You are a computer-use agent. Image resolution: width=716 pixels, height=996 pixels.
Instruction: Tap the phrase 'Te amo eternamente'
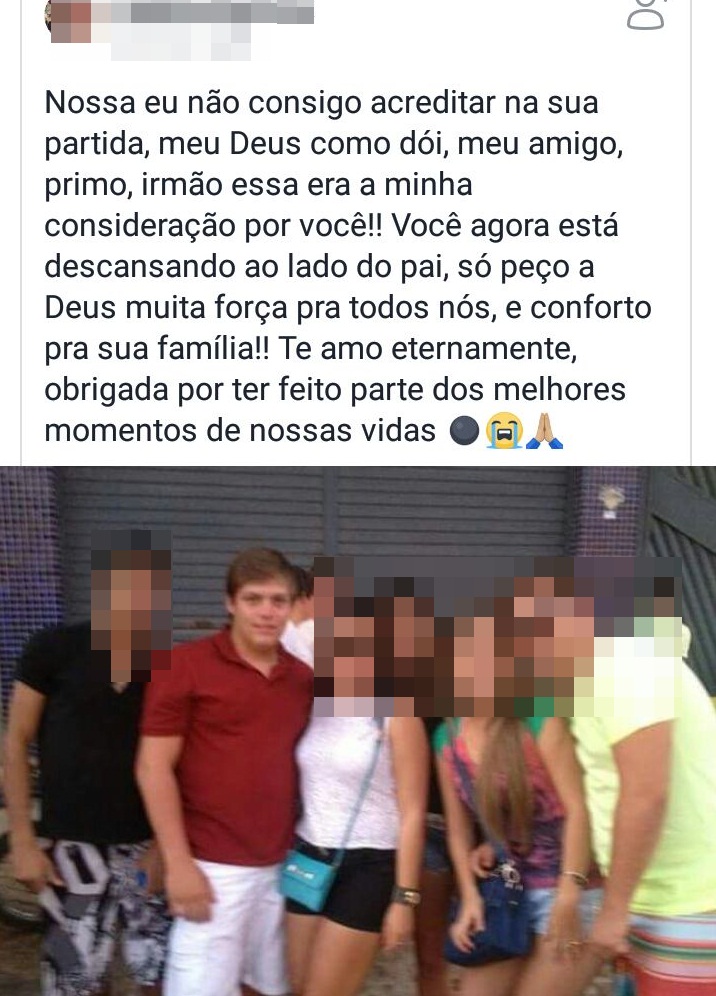pos(426,349)
